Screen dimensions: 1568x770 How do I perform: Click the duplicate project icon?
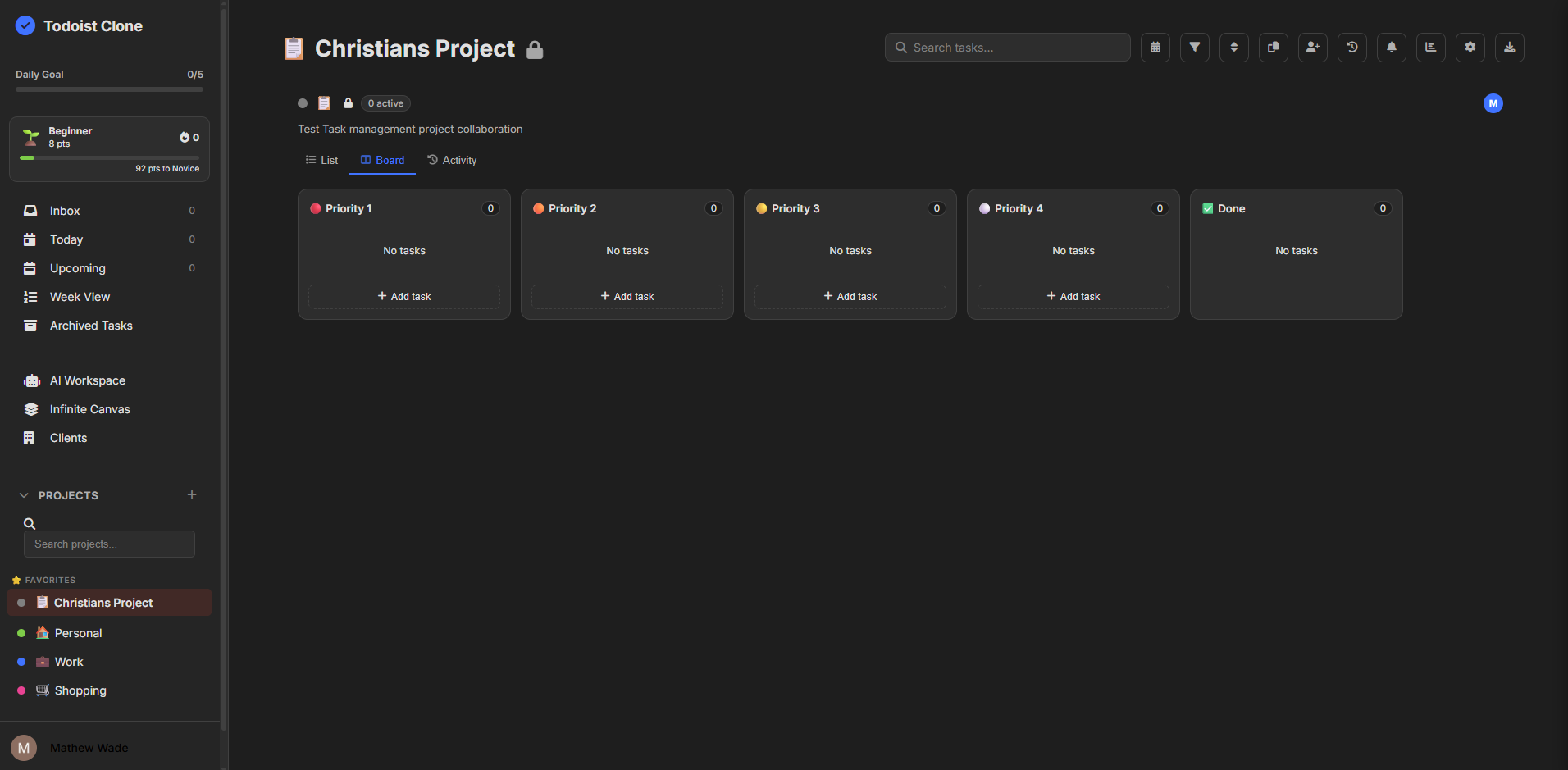click(x=1274, y=48)
